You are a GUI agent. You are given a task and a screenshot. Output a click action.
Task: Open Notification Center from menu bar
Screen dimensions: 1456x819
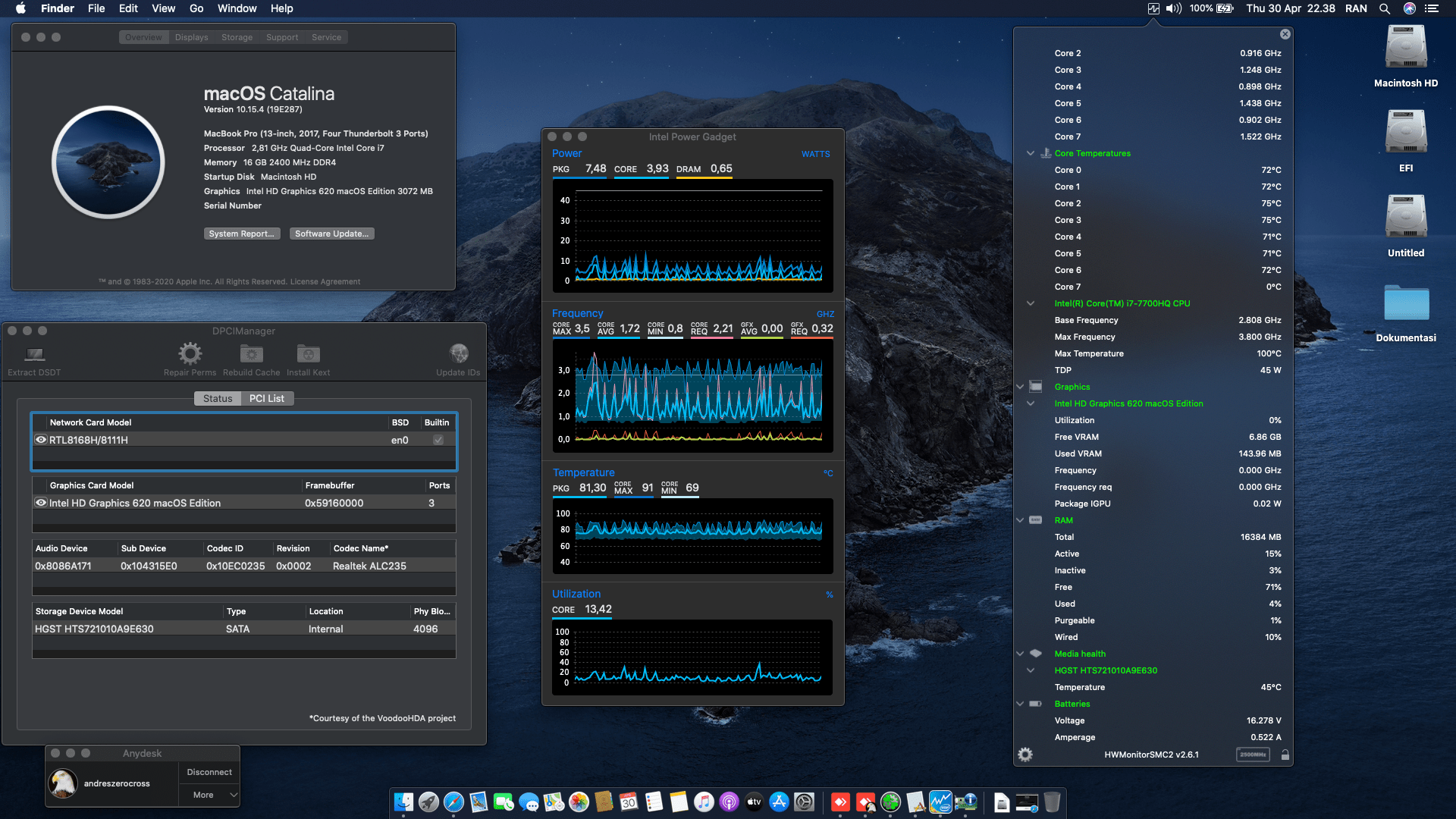coord(1431,8)
